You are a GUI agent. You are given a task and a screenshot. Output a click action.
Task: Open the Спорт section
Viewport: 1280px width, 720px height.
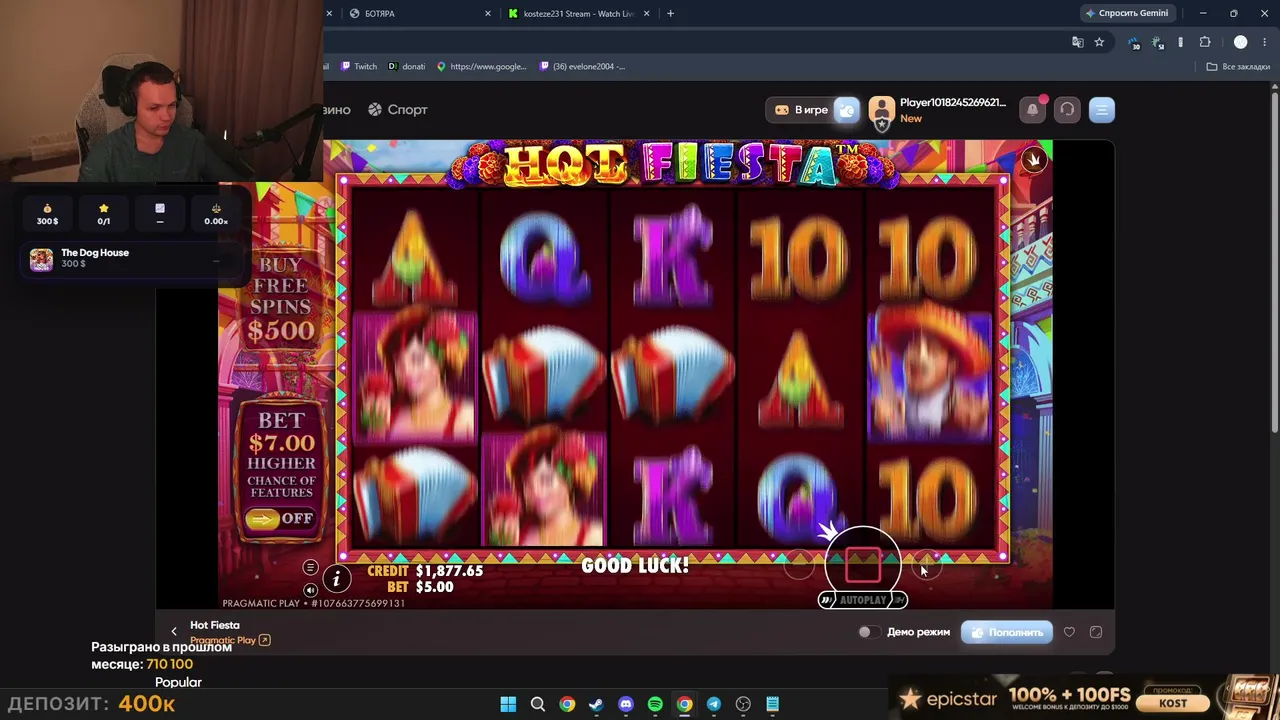point(398,110)
